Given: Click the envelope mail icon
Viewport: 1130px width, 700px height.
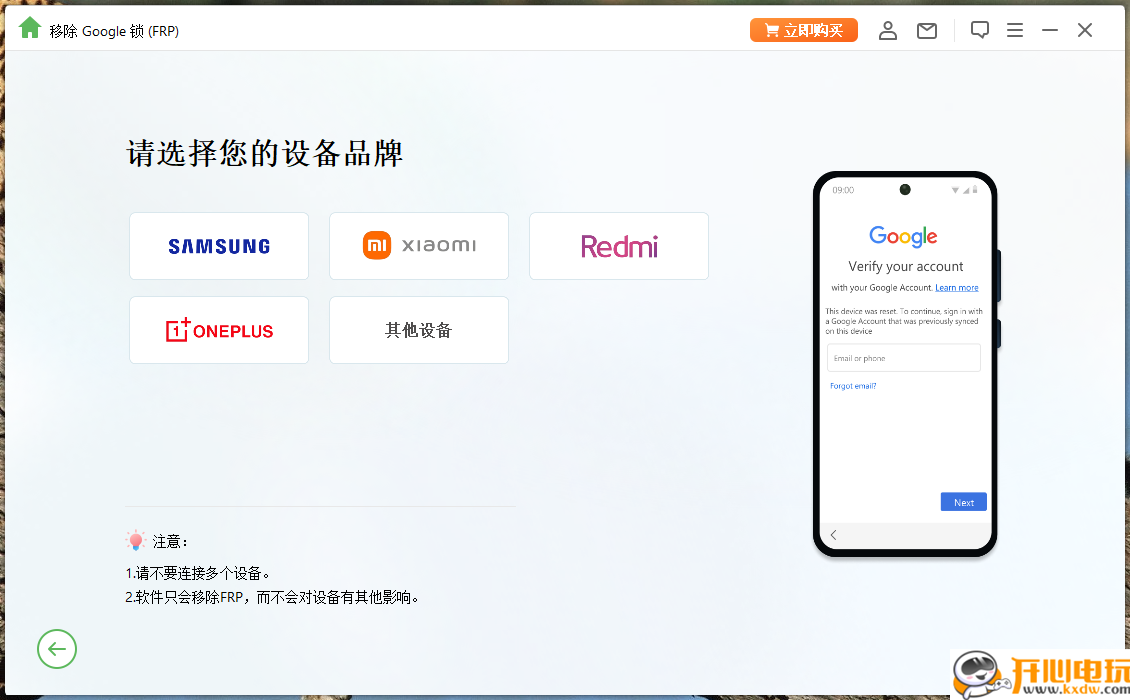Looking at the screenshot, I should point(926,30).
